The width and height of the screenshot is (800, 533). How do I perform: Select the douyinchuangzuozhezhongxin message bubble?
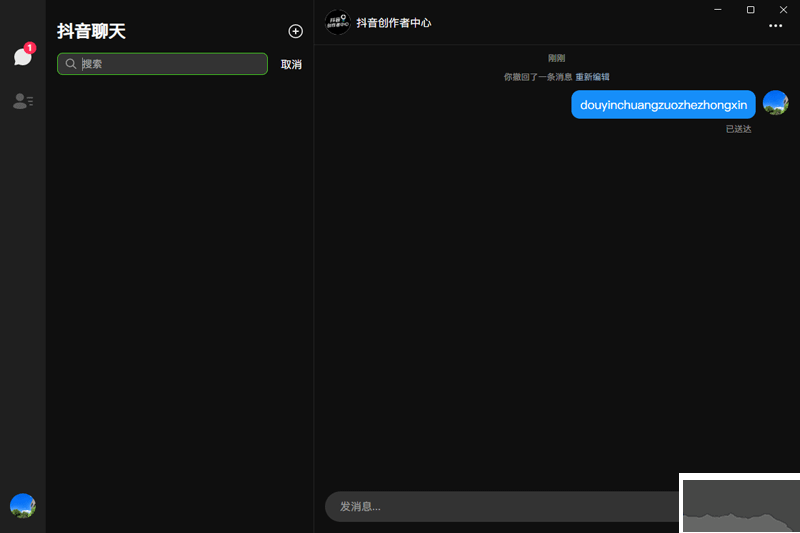(x=663, y=105)
